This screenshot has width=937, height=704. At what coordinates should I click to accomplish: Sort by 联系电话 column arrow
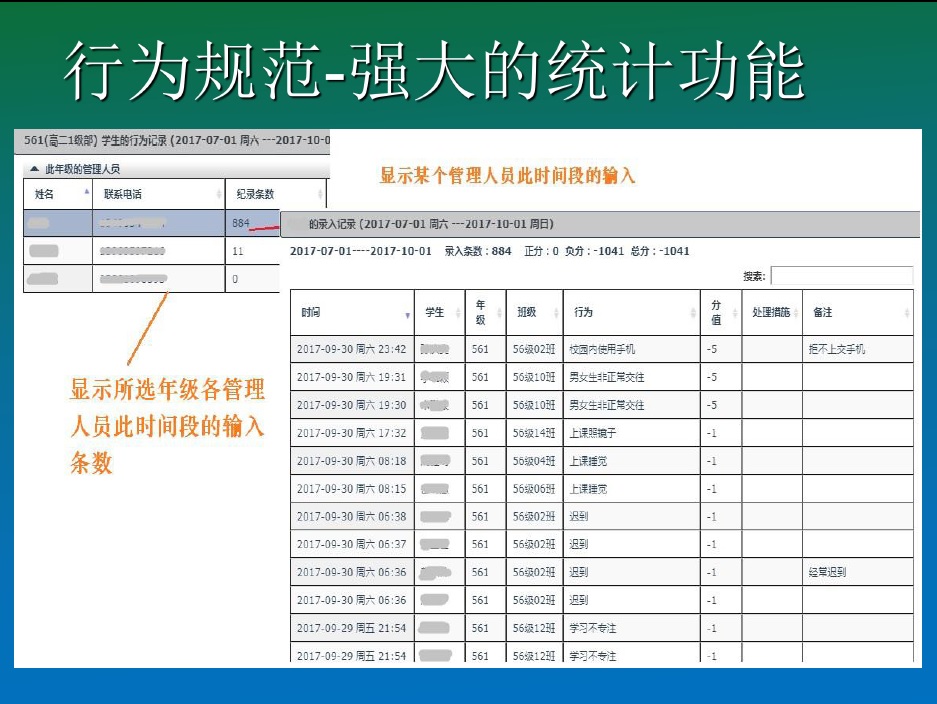219,194
